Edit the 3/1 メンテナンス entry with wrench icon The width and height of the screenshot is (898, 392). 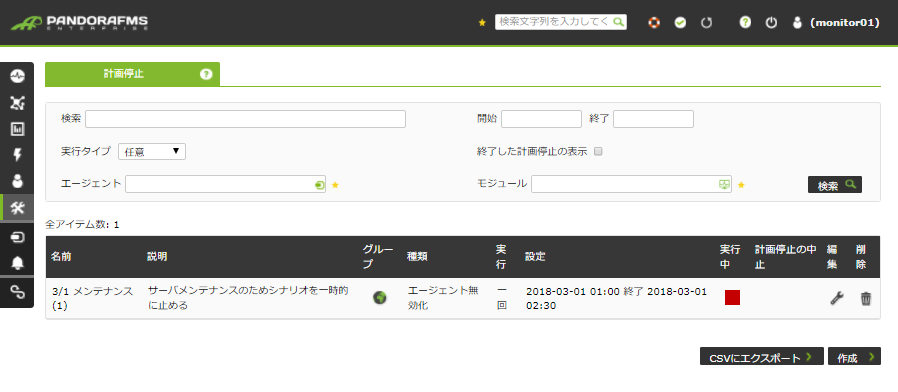tap(837, 298)
